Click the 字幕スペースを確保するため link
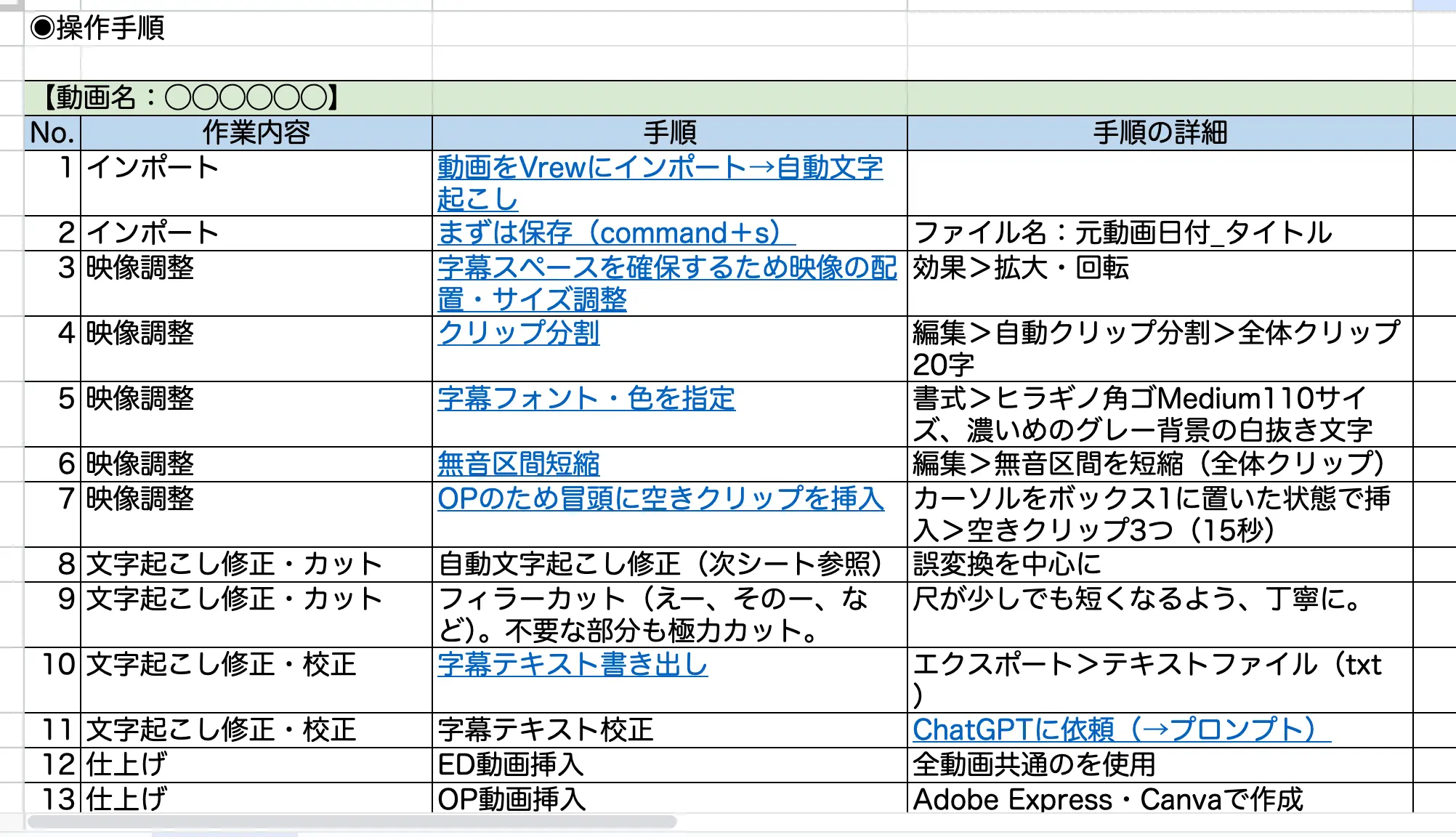This screenshot has width=1456, height=837. (666, 268)
